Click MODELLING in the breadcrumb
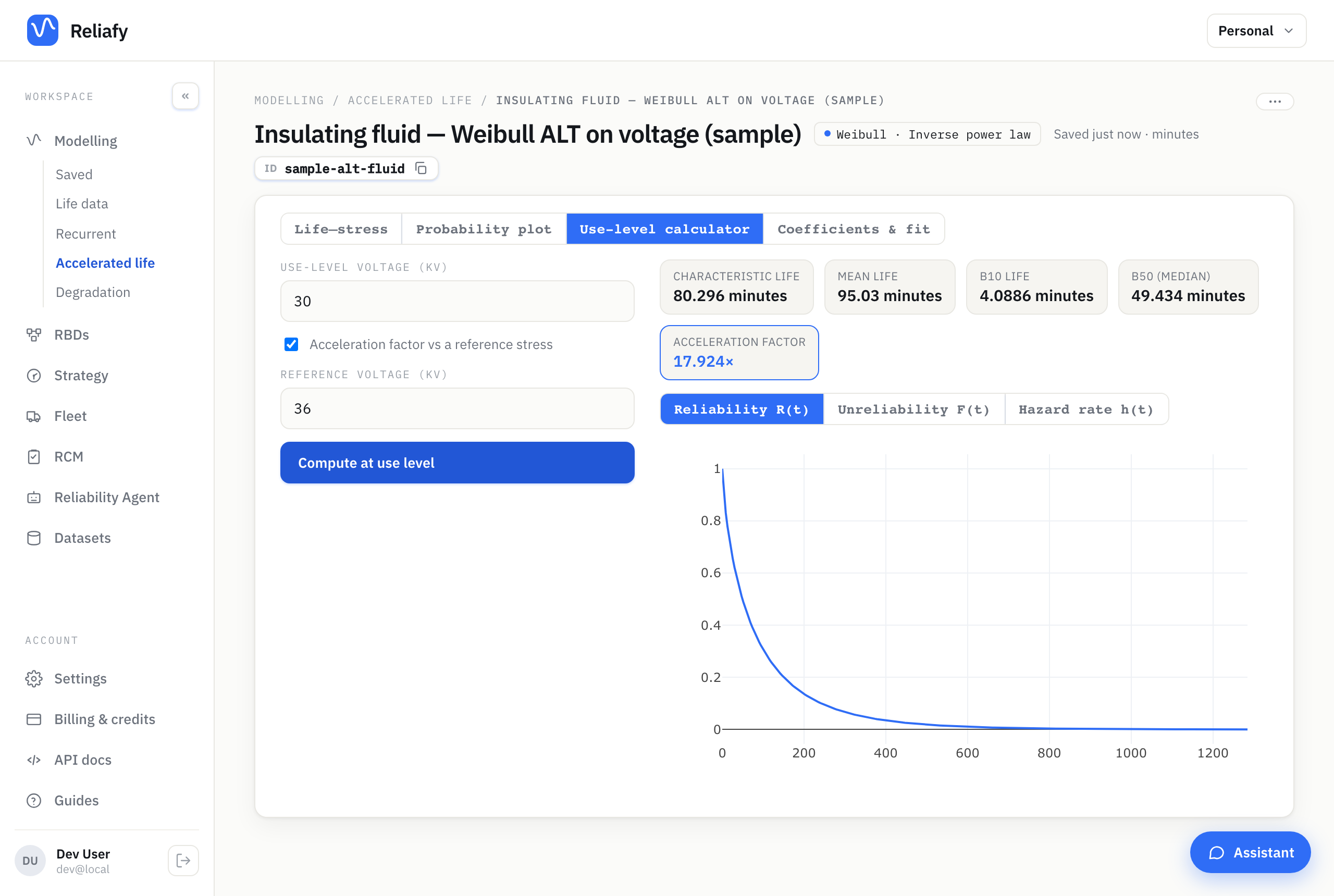 [x=289, y=101]
